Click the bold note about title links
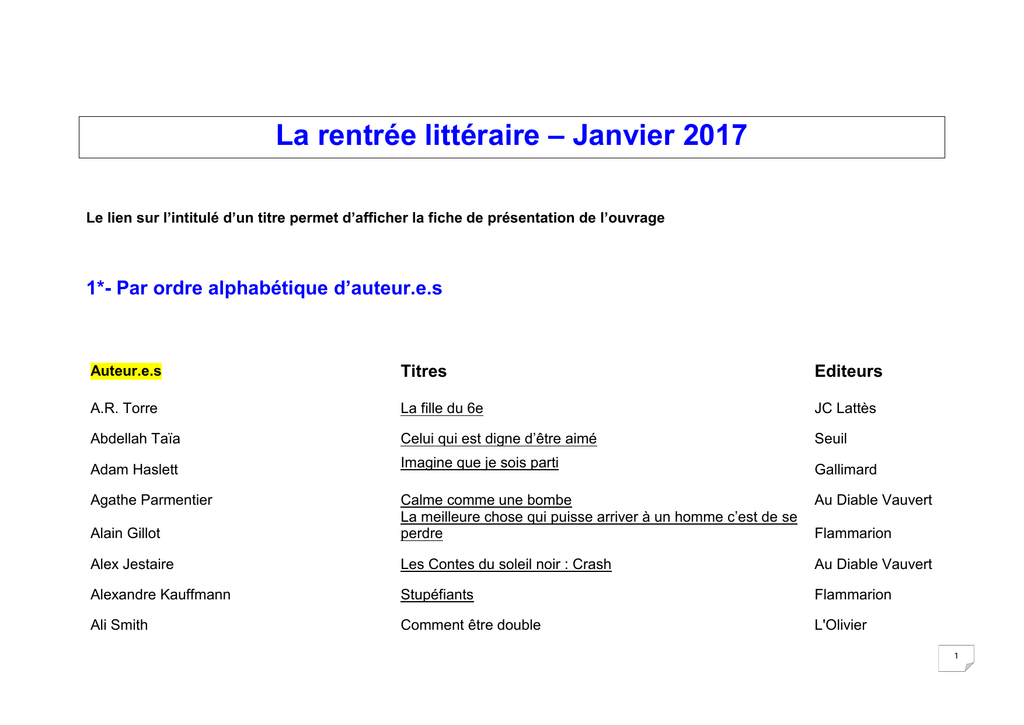The height and width of the screenshot is (725, 1024). [375, 218]
